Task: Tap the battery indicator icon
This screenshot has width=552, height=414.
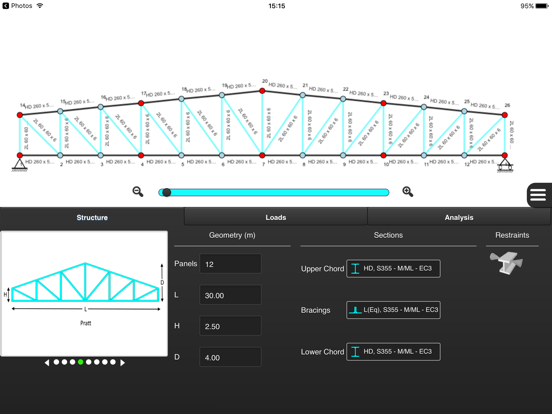Action: point(542,6)
